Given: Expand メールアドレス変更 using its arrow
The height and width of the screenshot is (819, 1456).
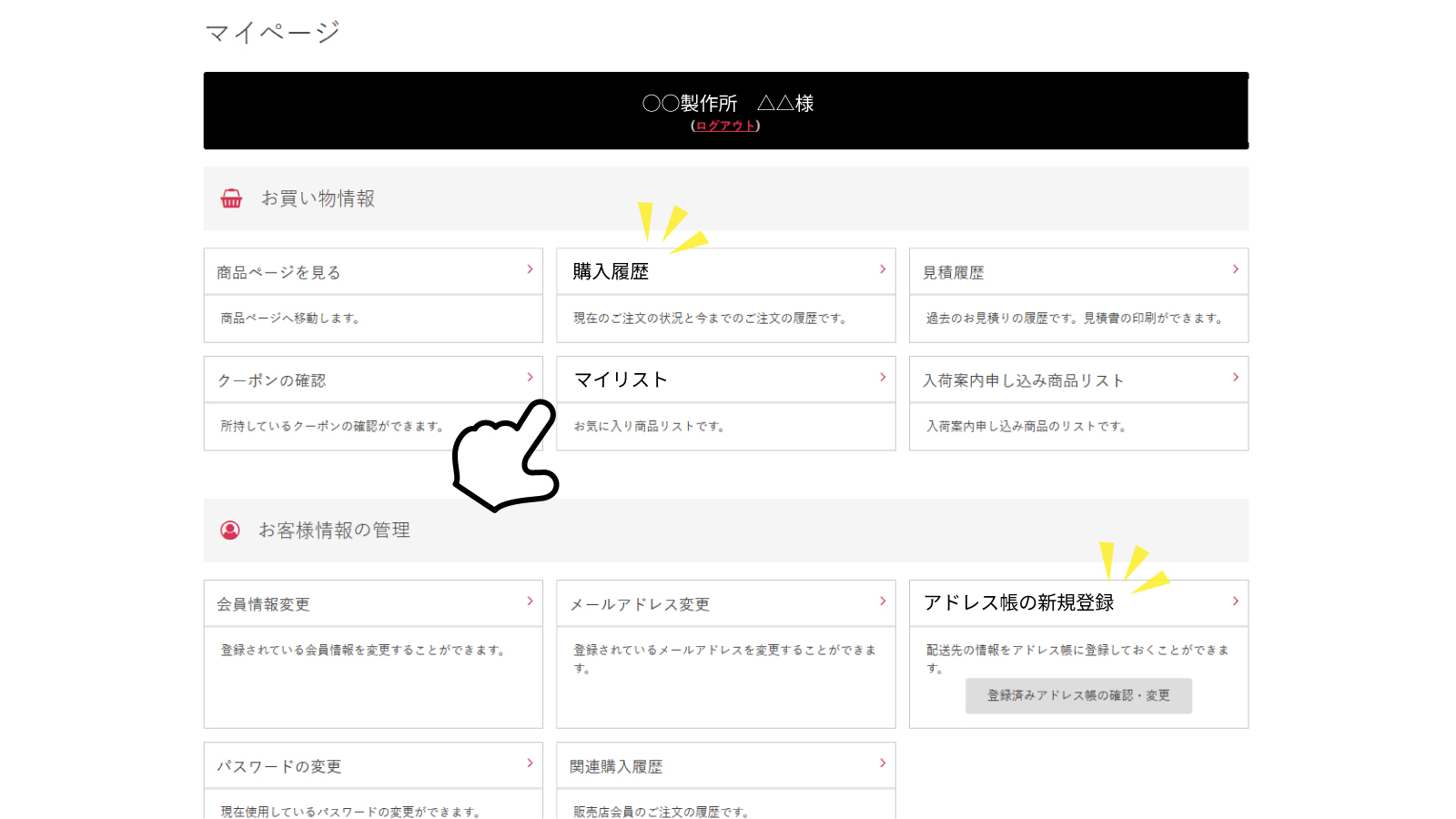Looking at the screenshot, I should [x=883, y=602].
